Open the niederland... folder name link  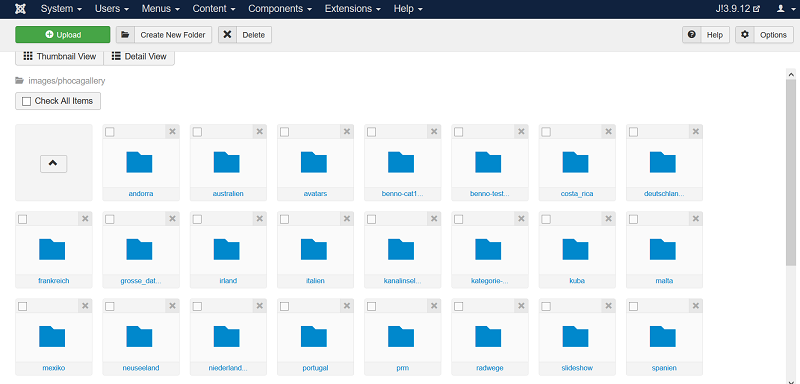point(228,368)
